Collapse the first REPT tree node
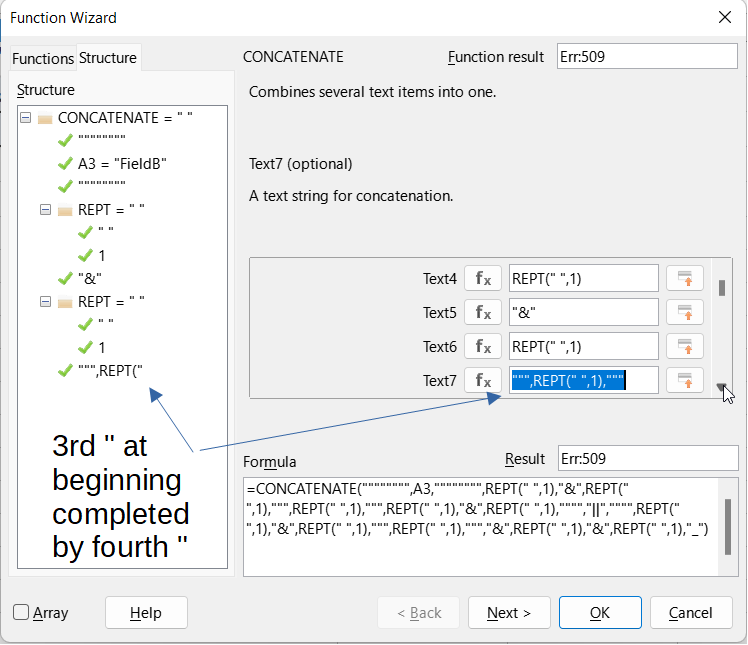Screen dimensions: 748x645 point(45,210)
